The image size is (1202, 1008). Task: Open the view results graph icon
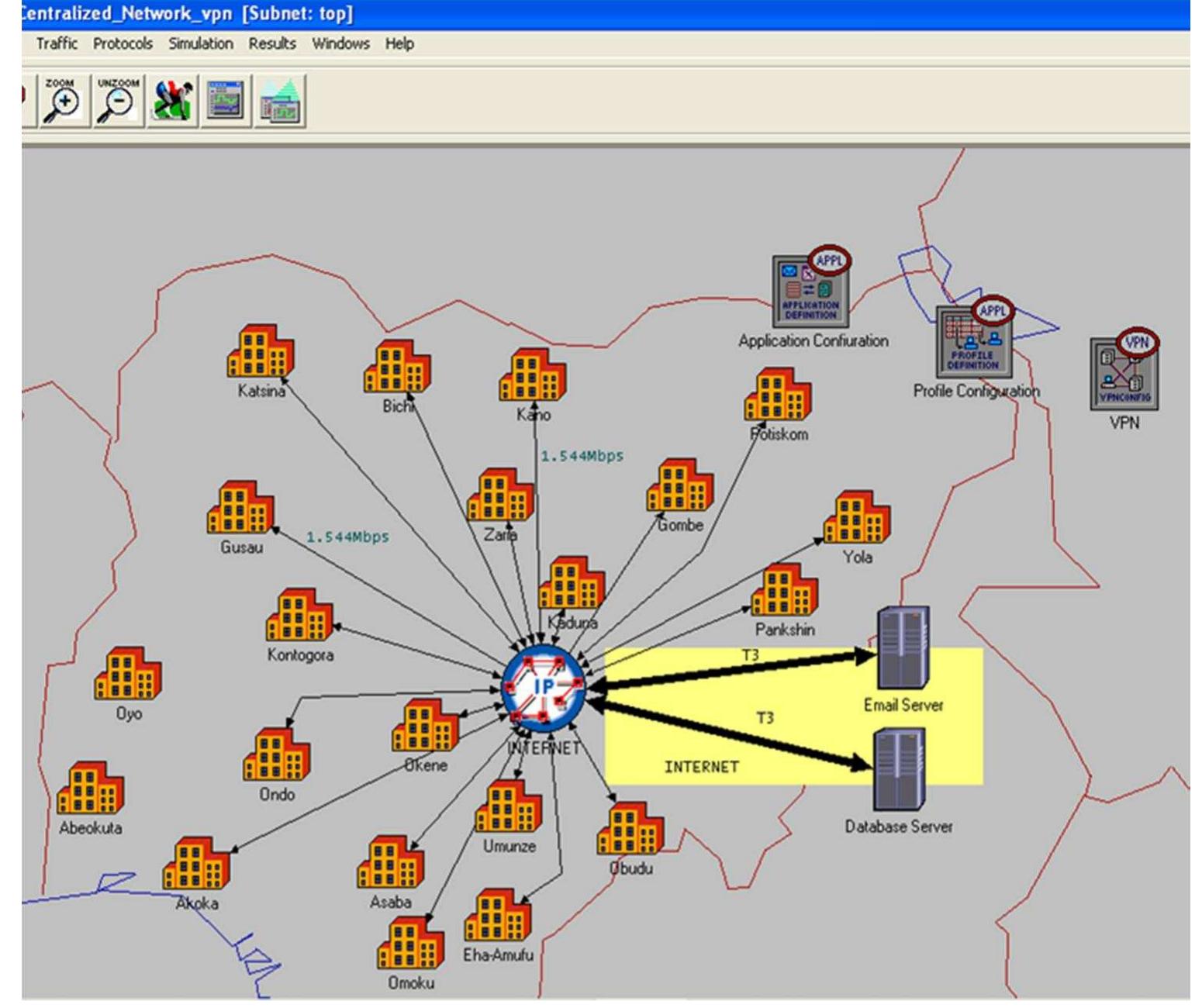pos(226,101)
